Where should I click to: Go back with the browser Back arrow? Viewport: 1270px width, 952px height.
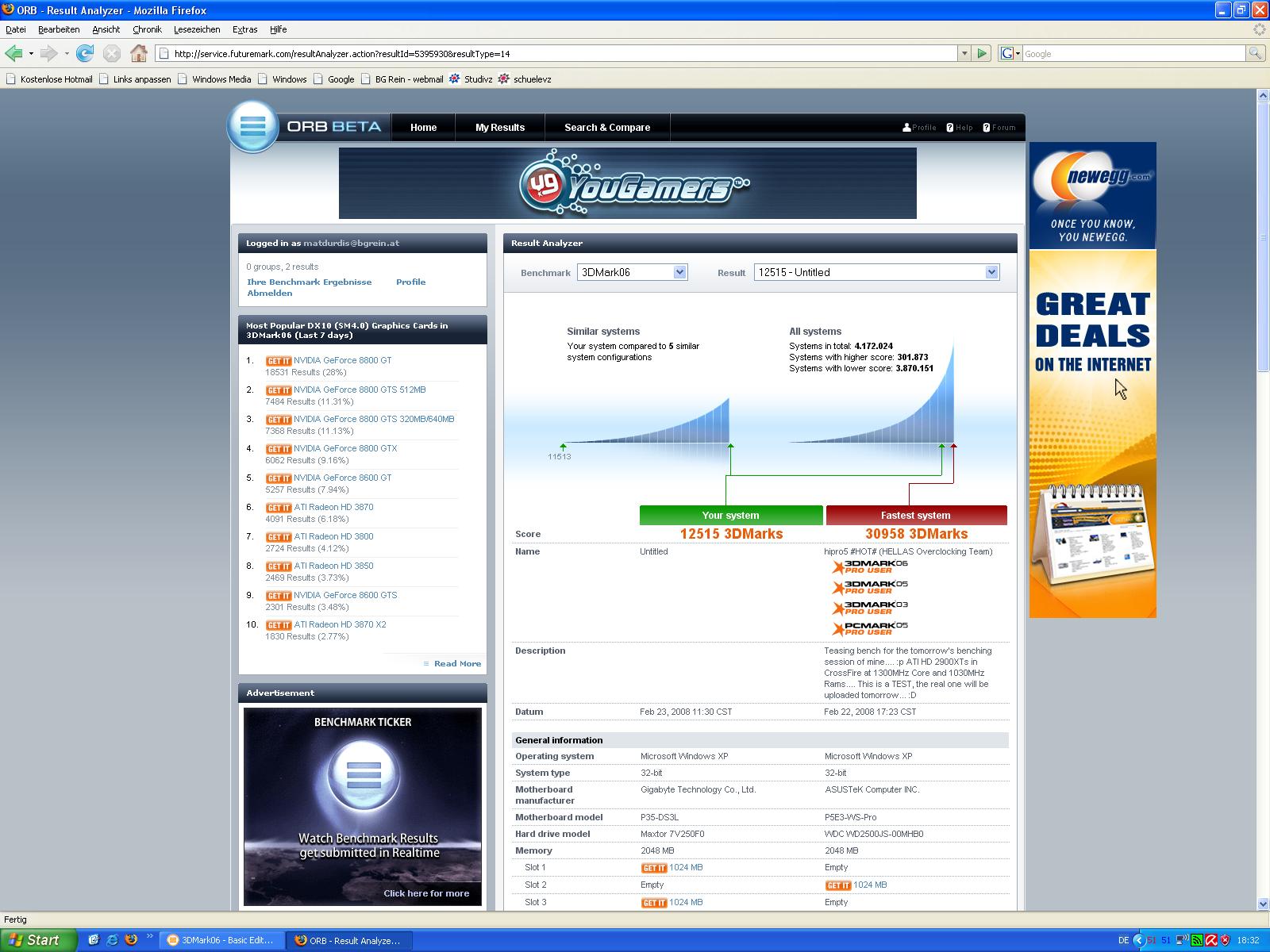coord(13,53)
